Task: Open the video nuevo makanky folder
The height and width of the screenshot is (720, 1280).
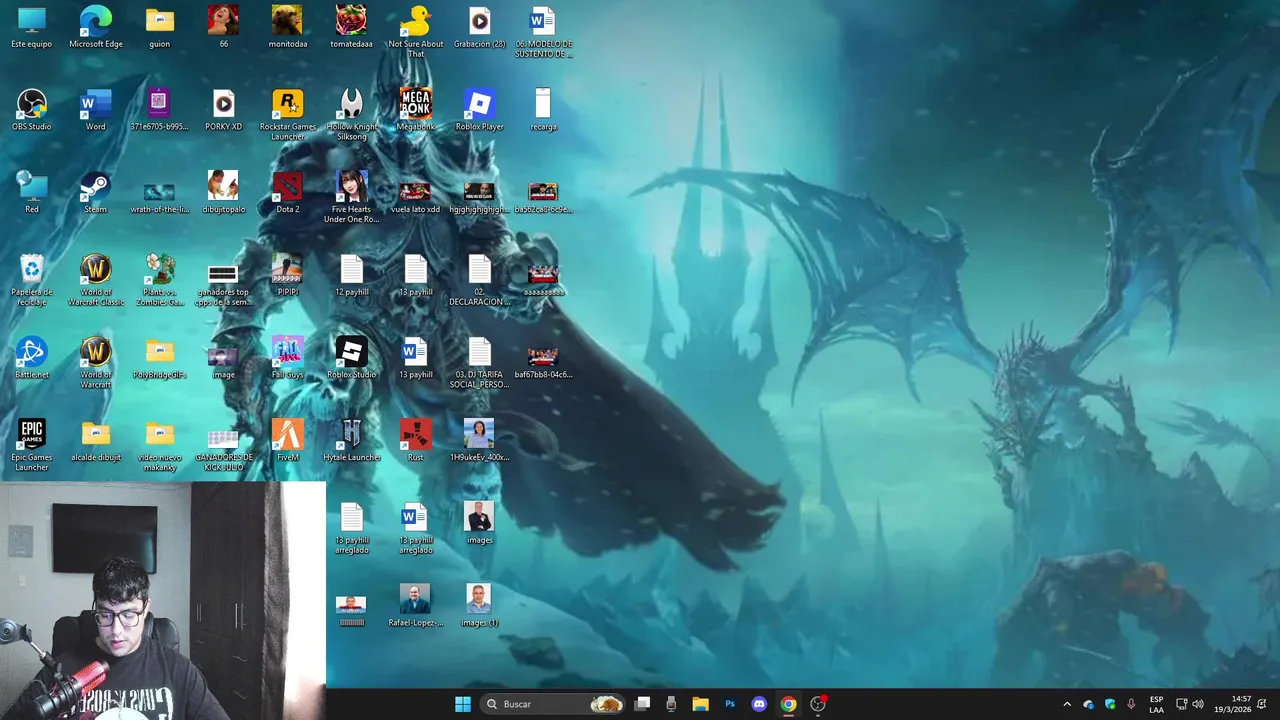Action: [159, 445]
